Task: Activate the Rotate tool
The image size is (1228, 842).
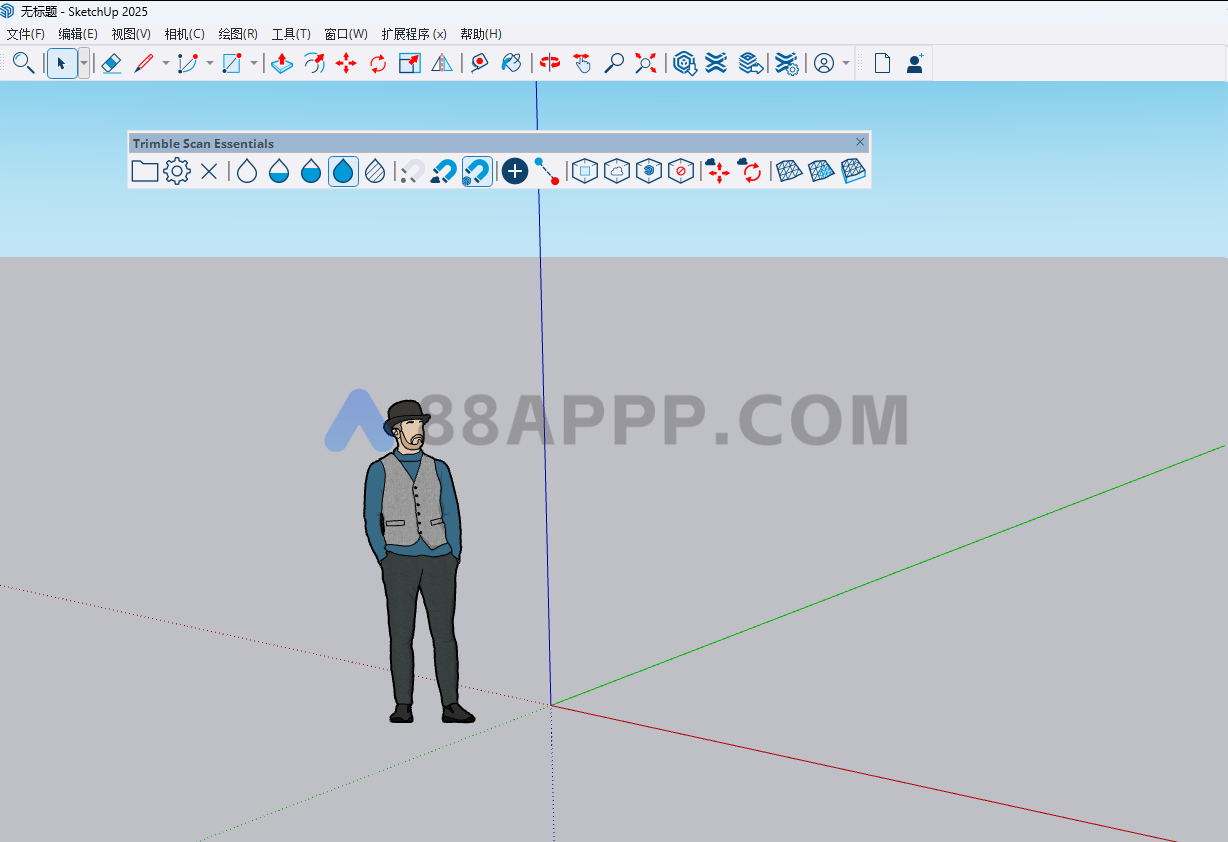Action: point(378,63)
